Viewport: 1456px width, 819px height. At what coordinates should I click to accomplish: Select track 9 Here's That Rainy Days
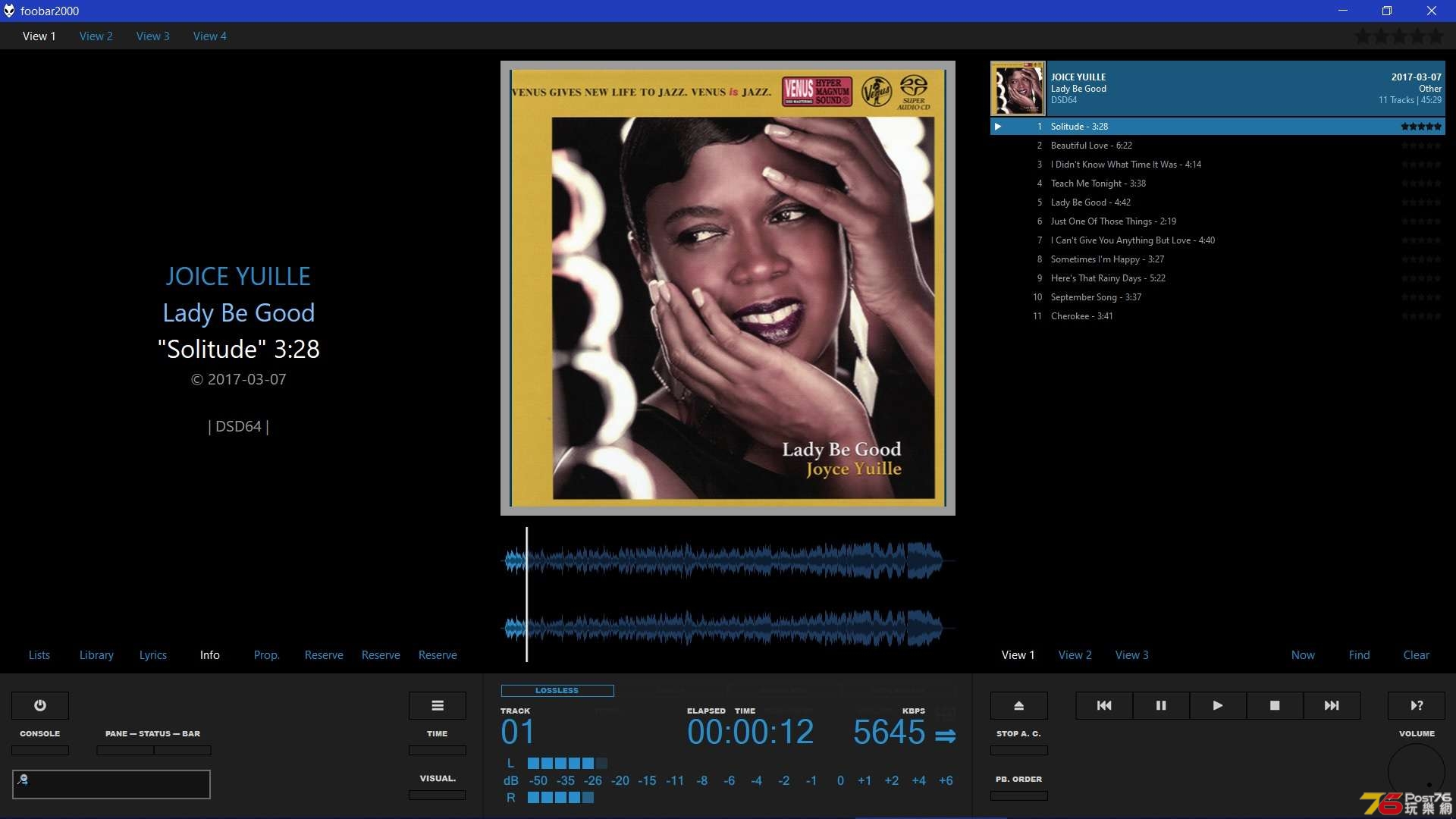click(x=1217, y=278)
